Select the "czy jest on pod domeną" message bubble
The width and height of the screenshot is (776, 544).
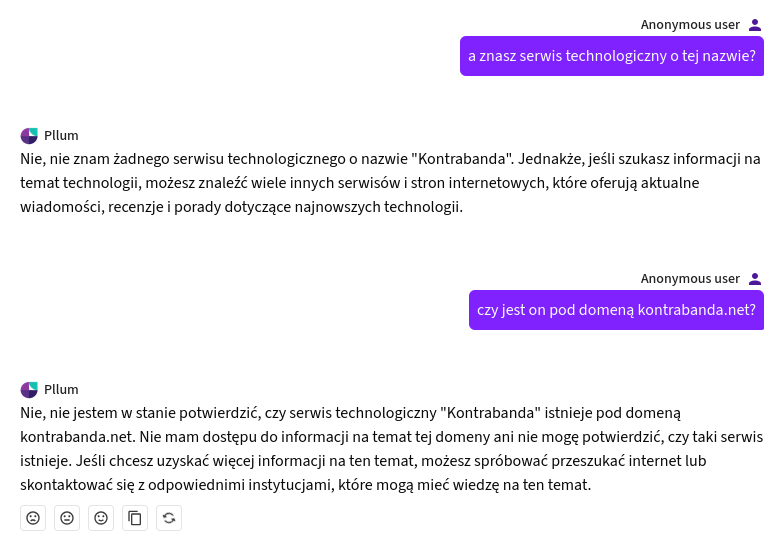(616, 310)
